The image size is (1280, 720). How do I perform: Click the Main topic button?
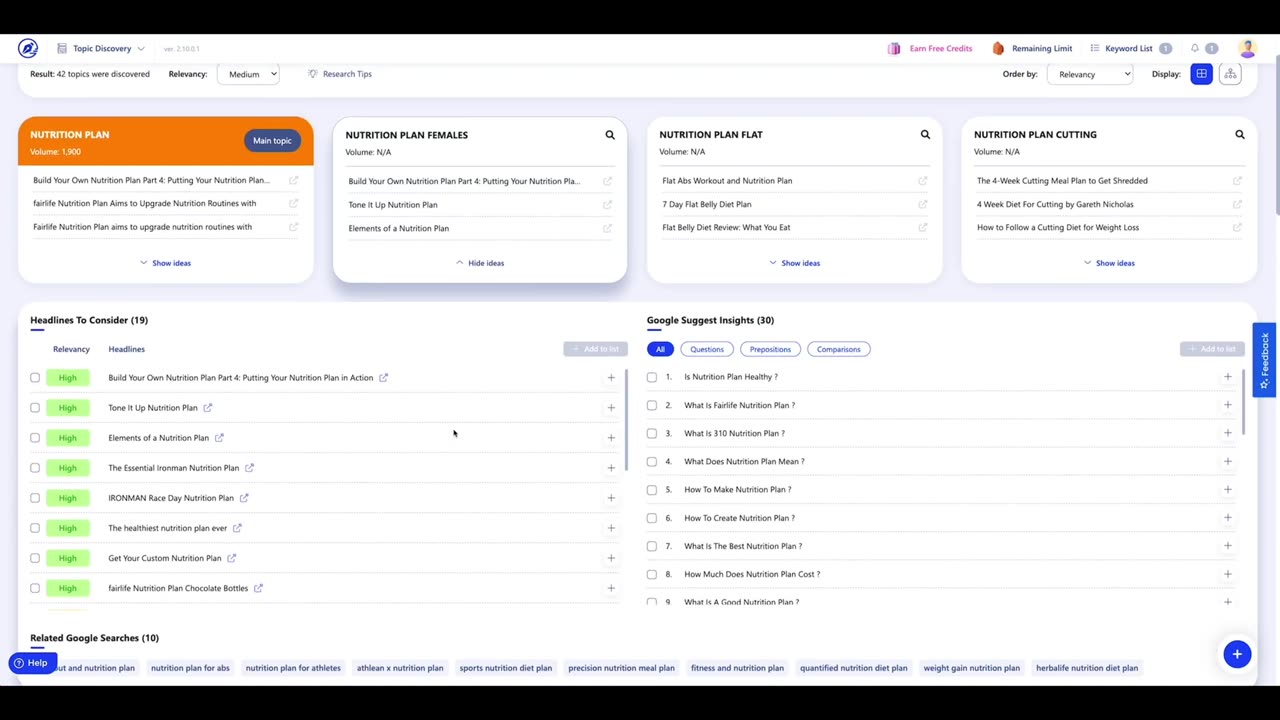[x=272, y=141]
